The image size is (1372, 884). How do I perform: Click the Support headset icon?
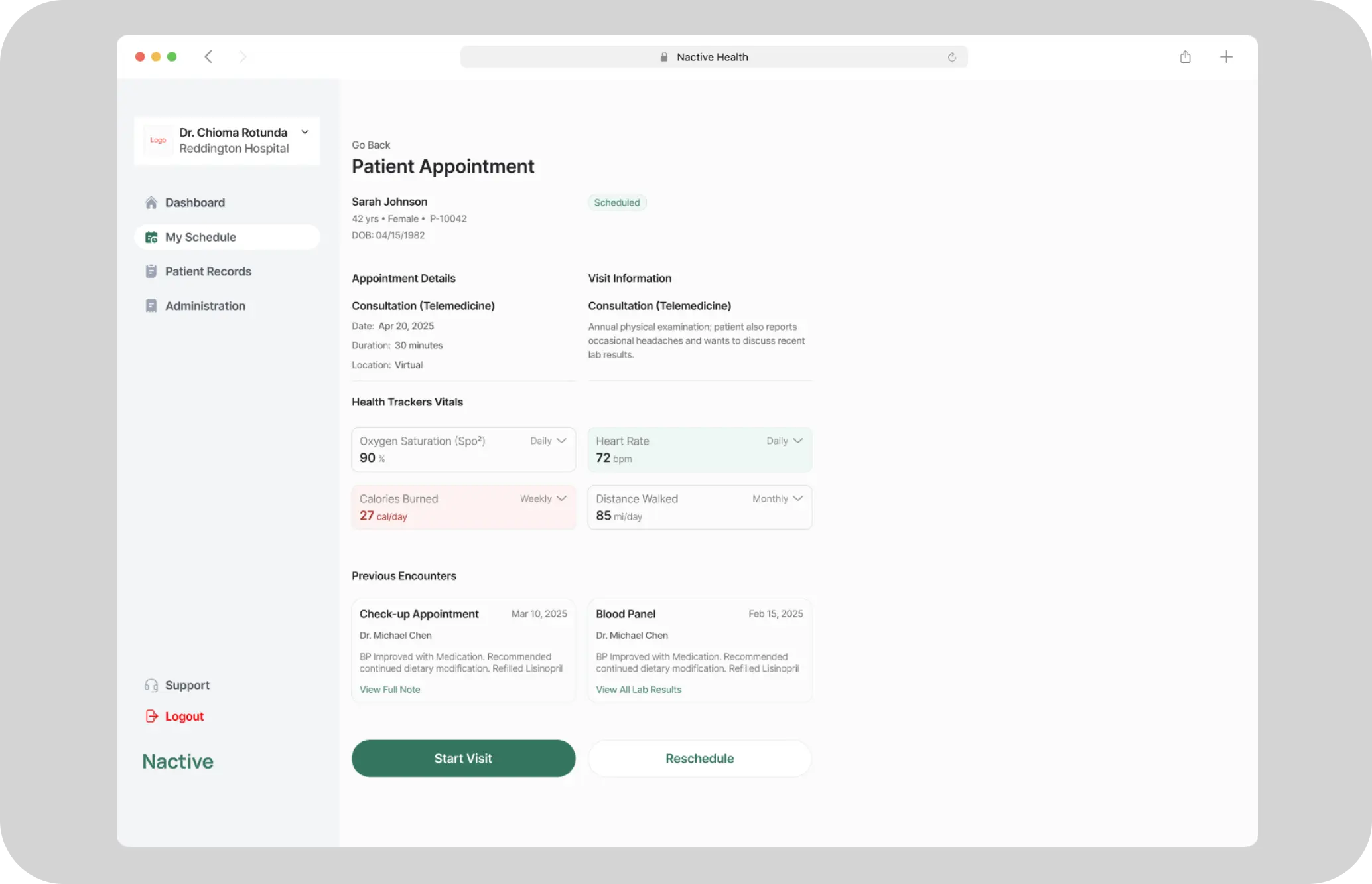pos(151,685)
